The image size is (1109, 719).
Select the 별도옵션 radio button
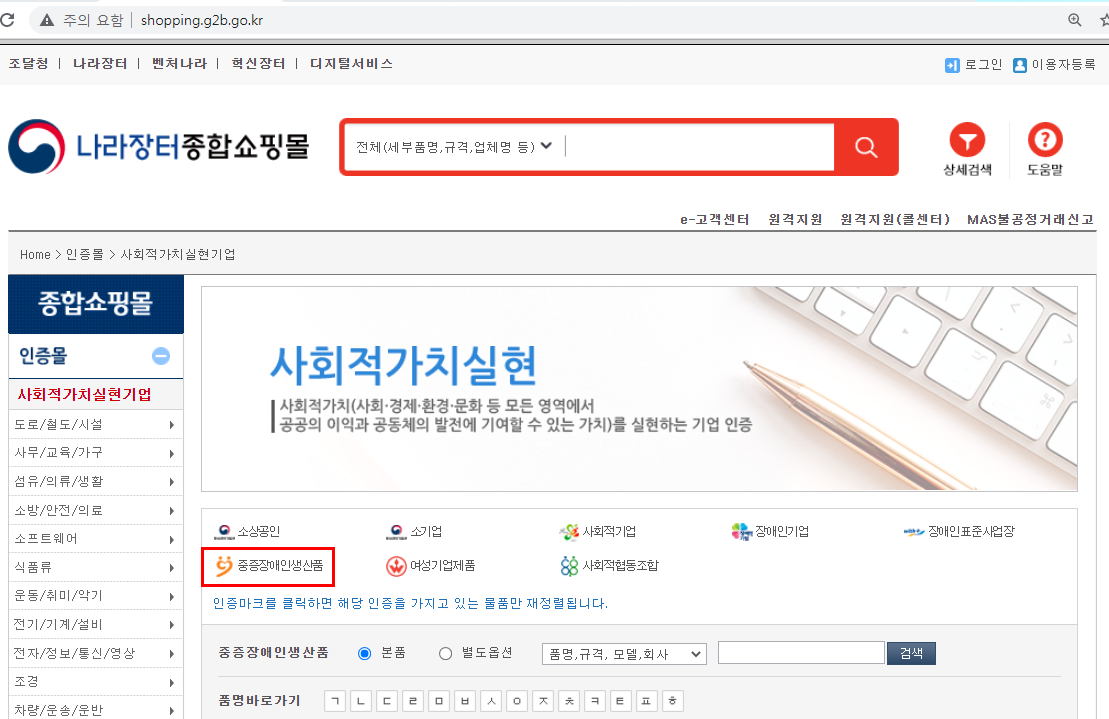click(x=445, y=653)
